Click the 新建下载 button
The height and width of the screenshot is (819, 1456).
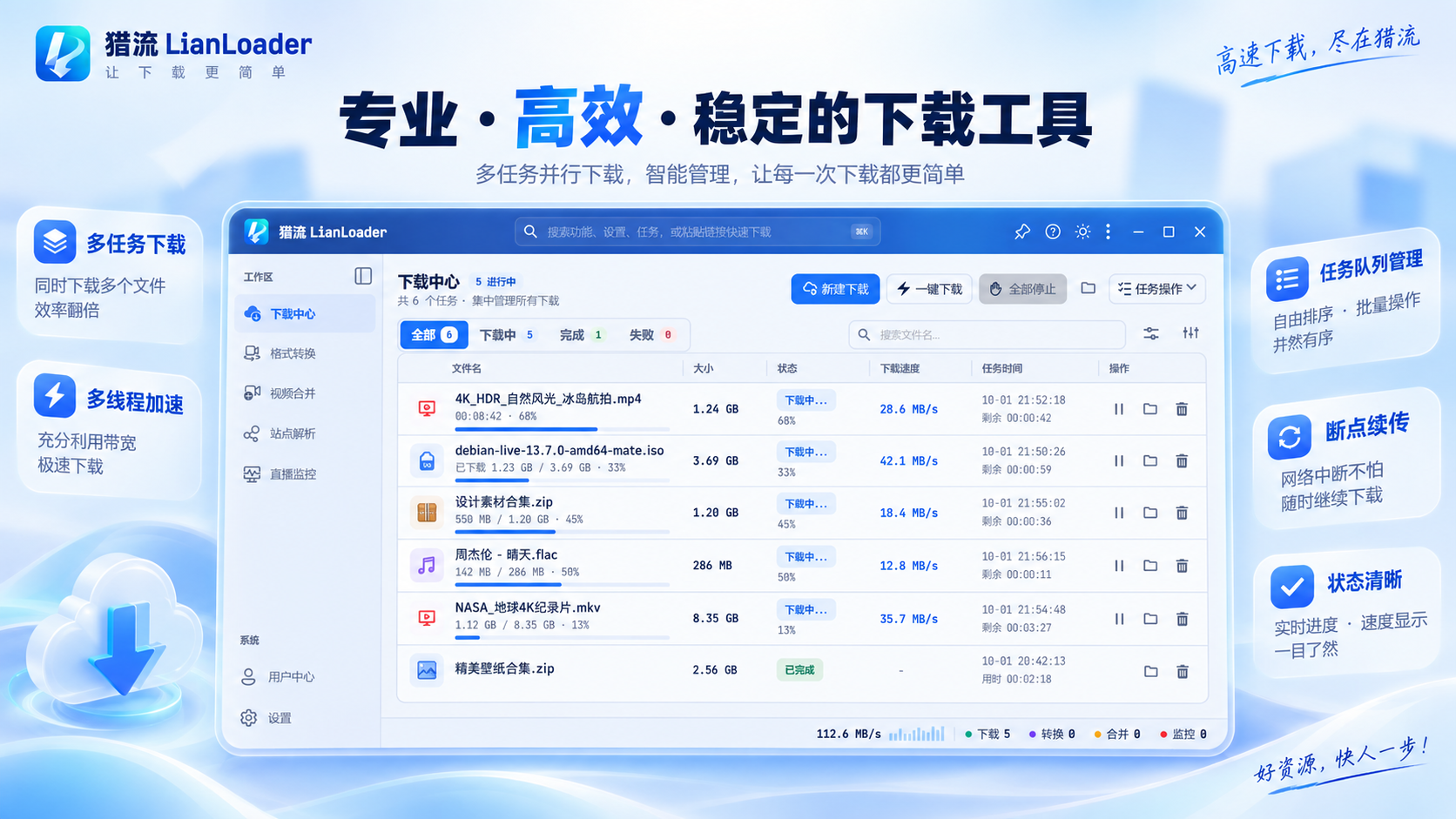point(835,289)
